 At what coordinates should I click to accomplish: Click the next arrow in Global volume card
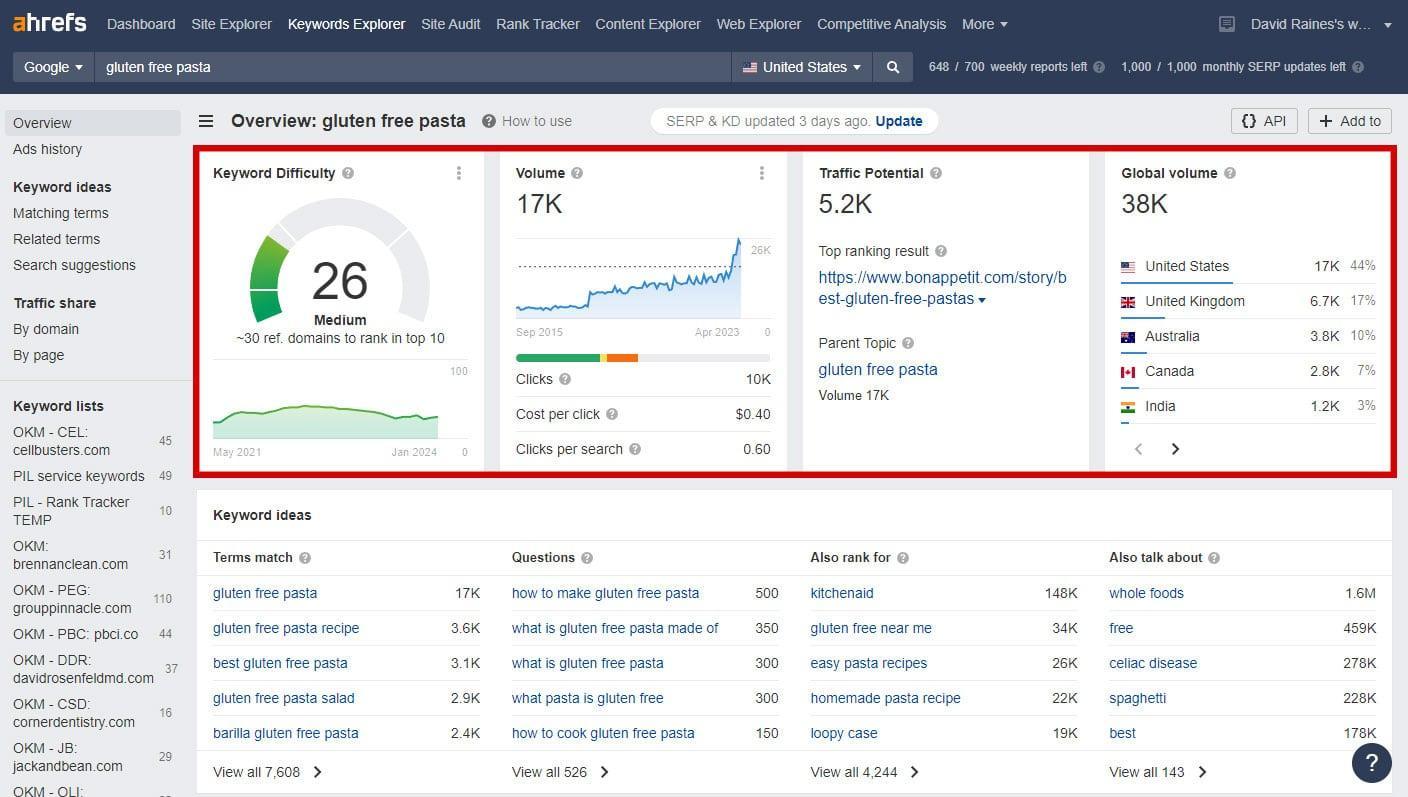tap(1175, 449)
